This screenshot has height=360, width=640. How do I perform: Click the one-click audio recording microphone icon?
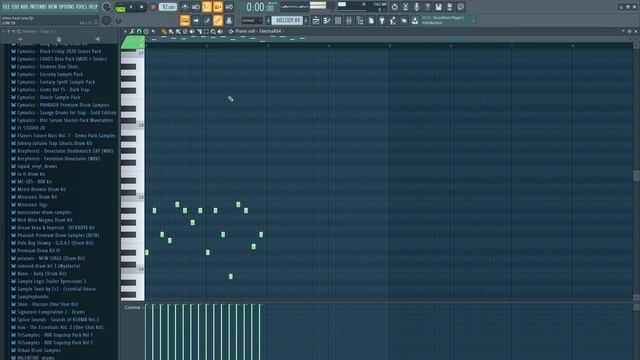tap(416, 7)
